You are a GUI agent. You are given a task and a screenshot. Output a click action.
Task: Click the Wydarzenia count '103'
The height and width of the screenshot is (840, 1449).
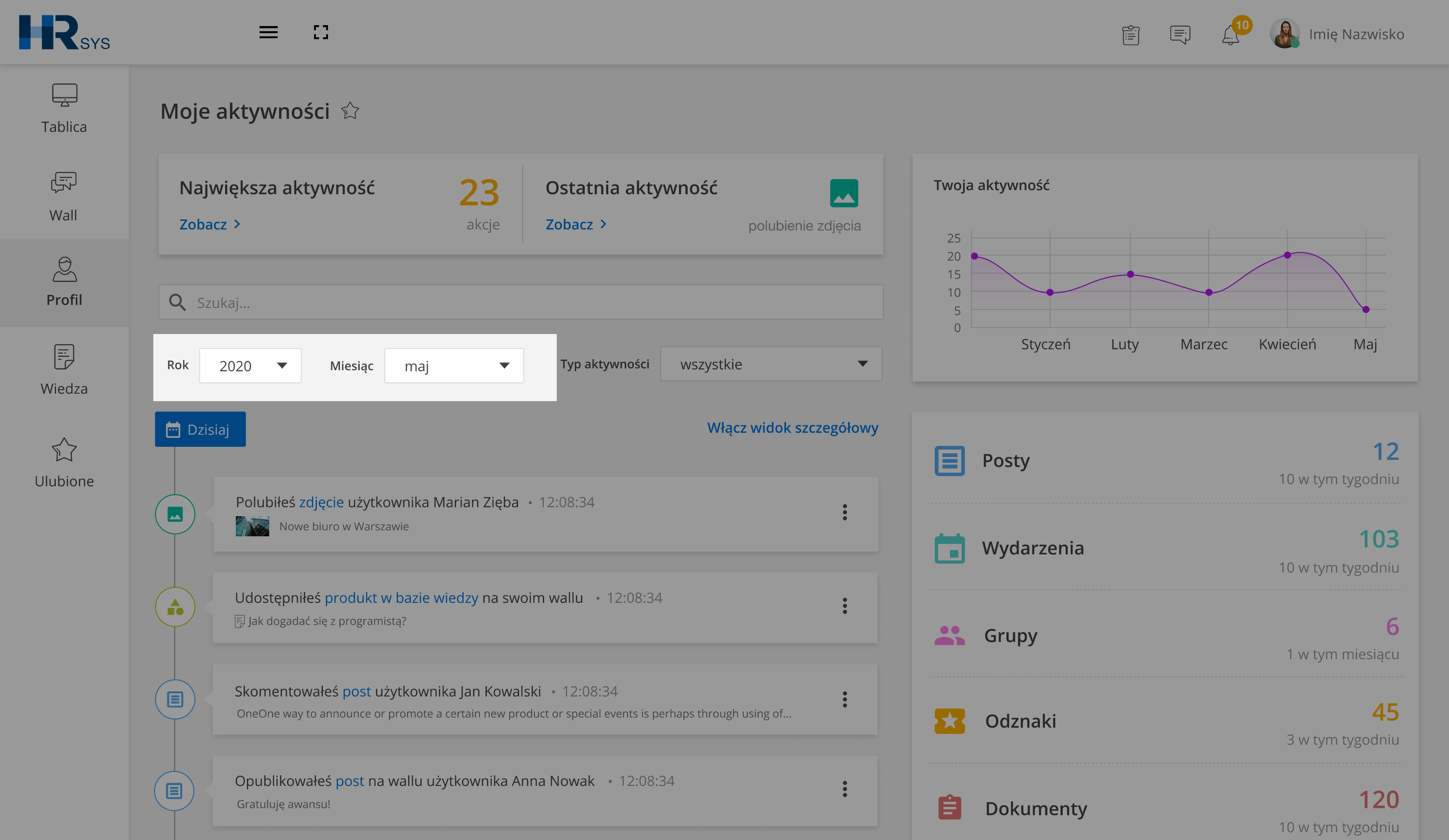pos(1378,539)
